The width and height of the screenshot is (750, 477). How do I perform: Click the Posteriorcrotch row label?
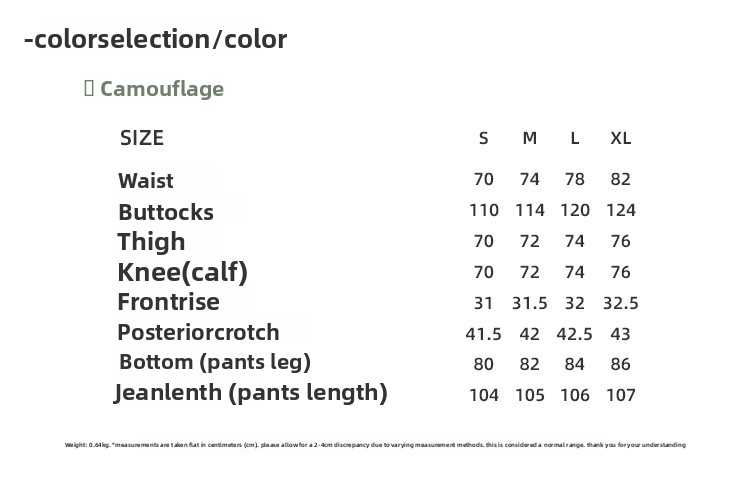click(x=198, y=332)
